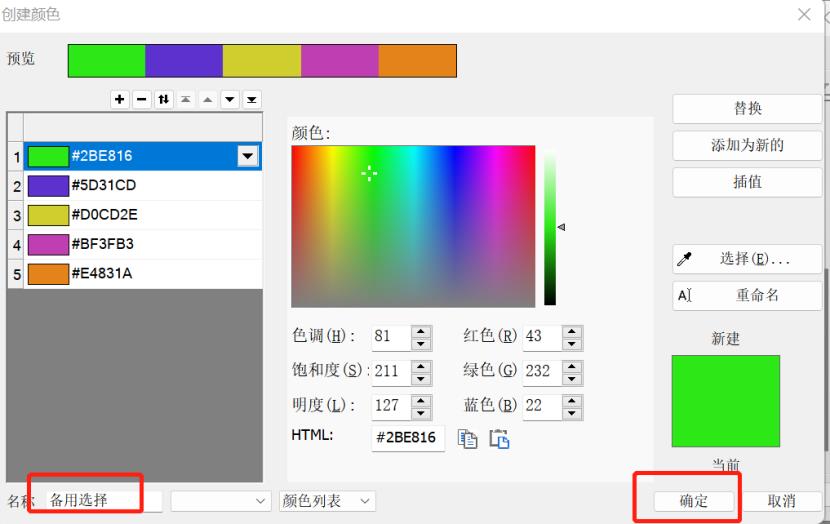Click the 重命名 button
Screen dimensions: 830x524
tap(747, 295)
